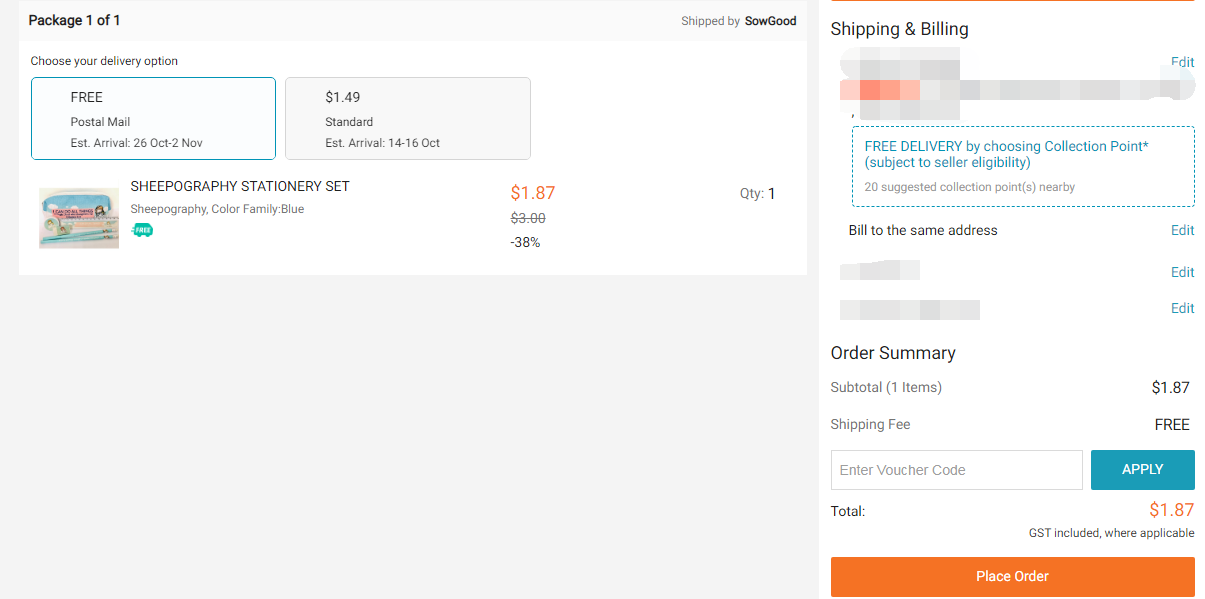Click the orange Place Order button

[x=1012, y=577]
